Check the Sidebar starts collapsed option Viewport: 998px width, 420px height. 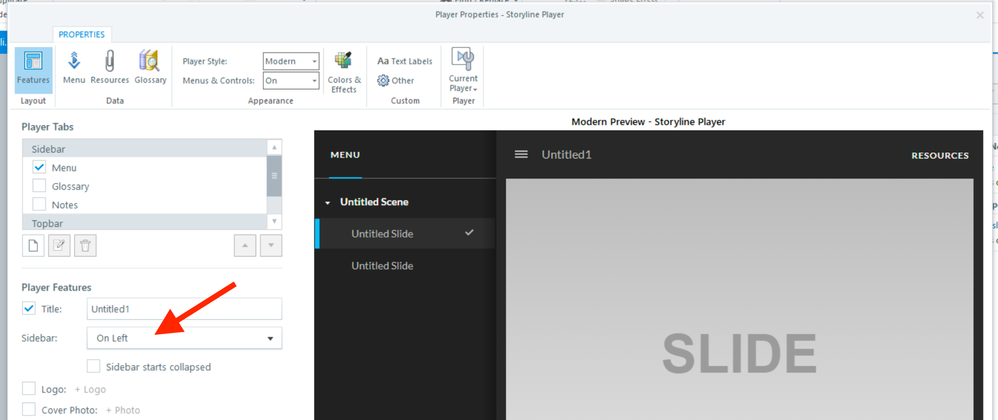(94, 367)
